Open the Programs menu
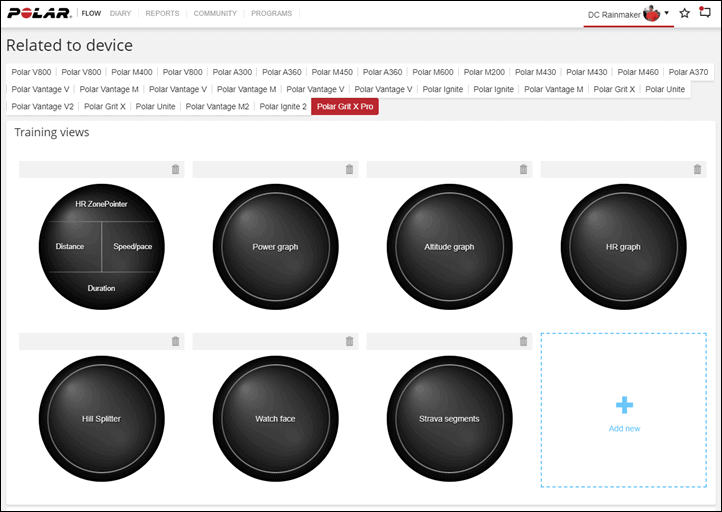Viewport: 722px width, 512px height. tap(272, 13)
